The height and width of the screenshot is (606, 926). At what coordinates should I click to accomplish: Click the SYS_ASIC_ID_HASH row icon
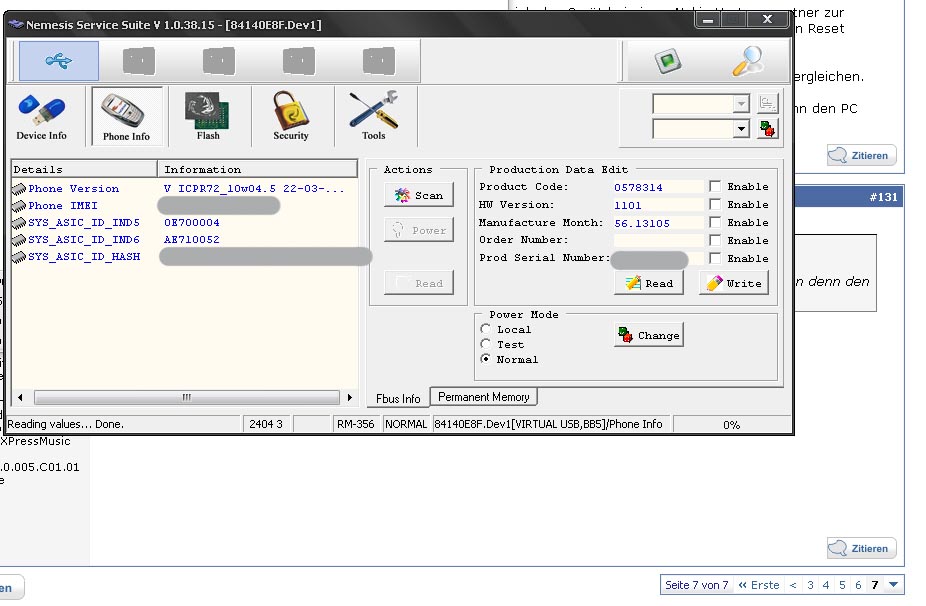[x=19, y=257]
